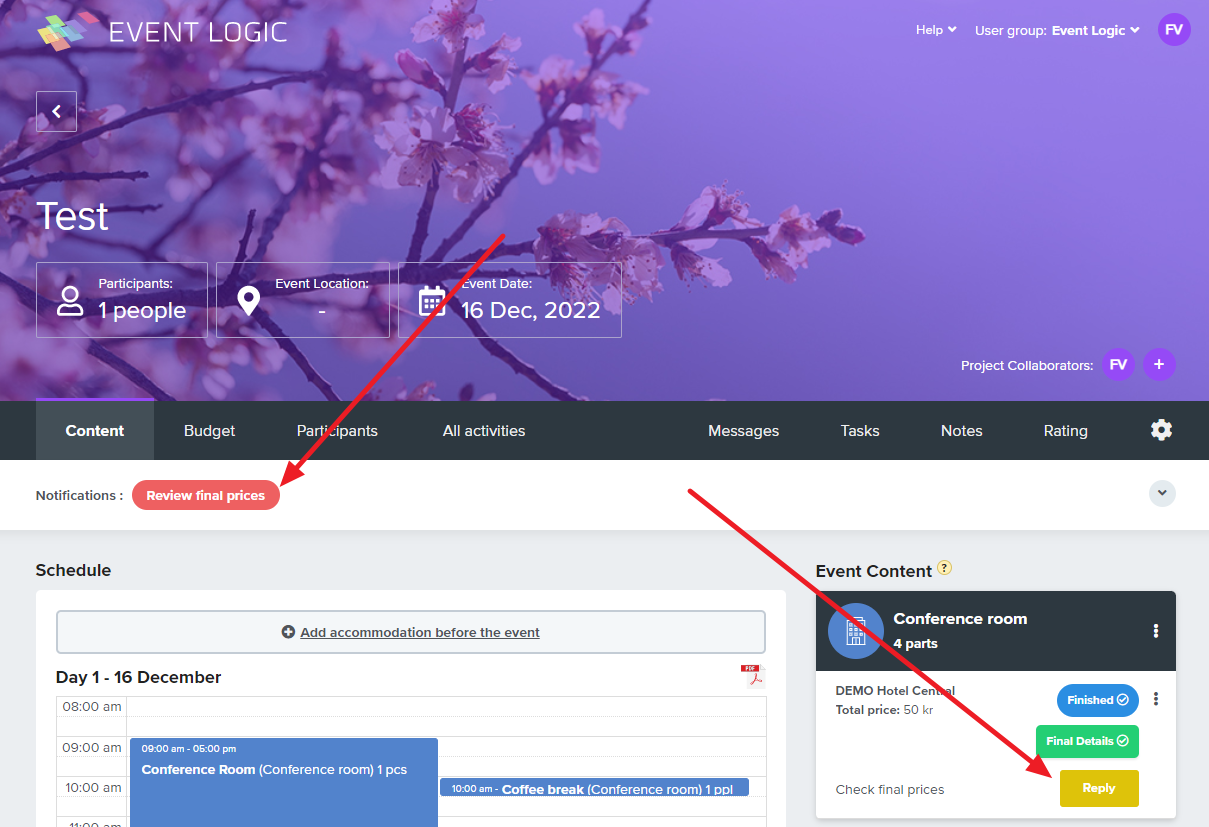Image resolution: width=1209 pixels, height=827 pixels.
Task: Click the FV project collaborator avatar
Action: coord(1119,365)
